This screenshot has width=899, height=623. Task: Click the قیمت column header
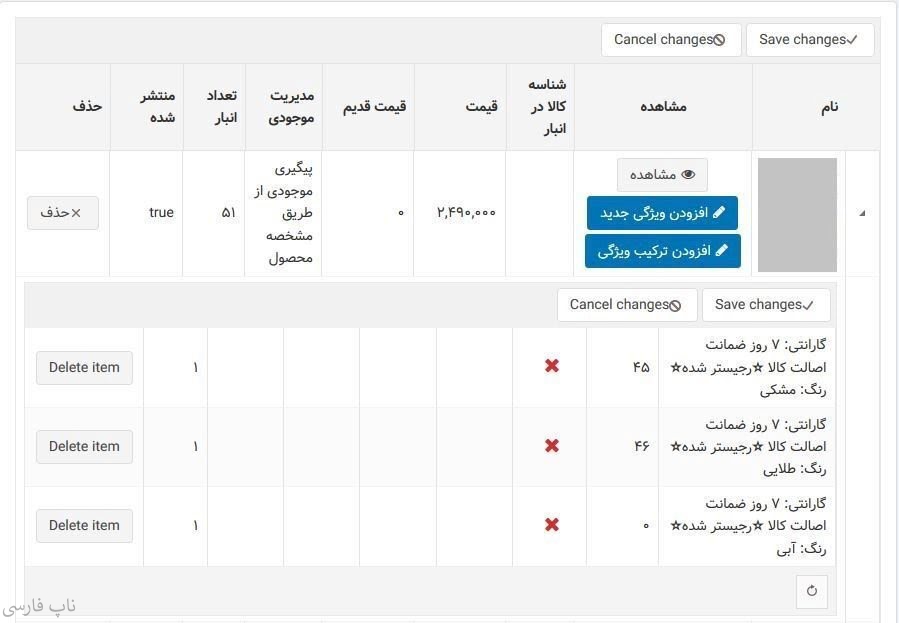pos(481,107)
